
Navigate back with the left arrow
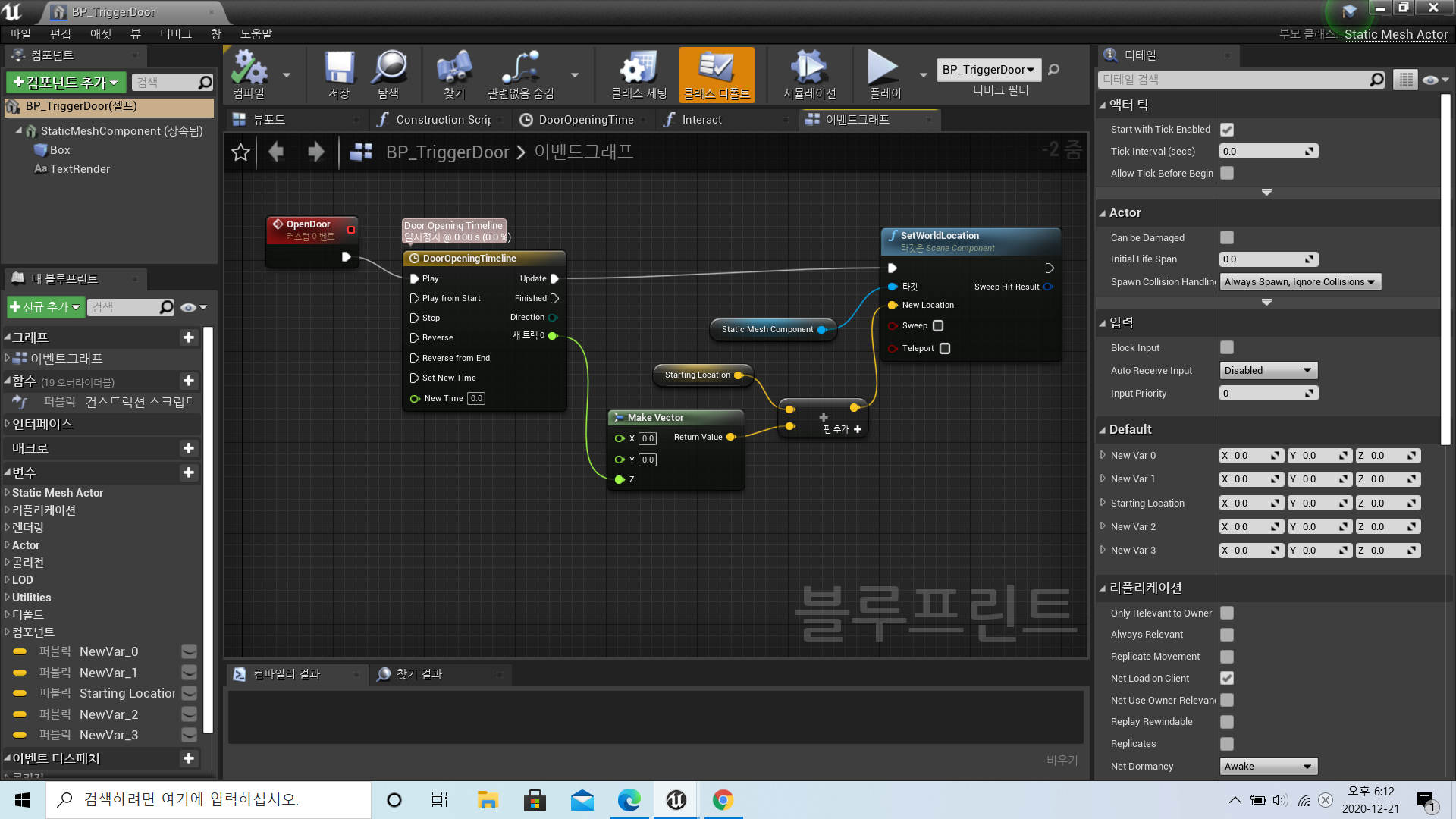point(276,152)
